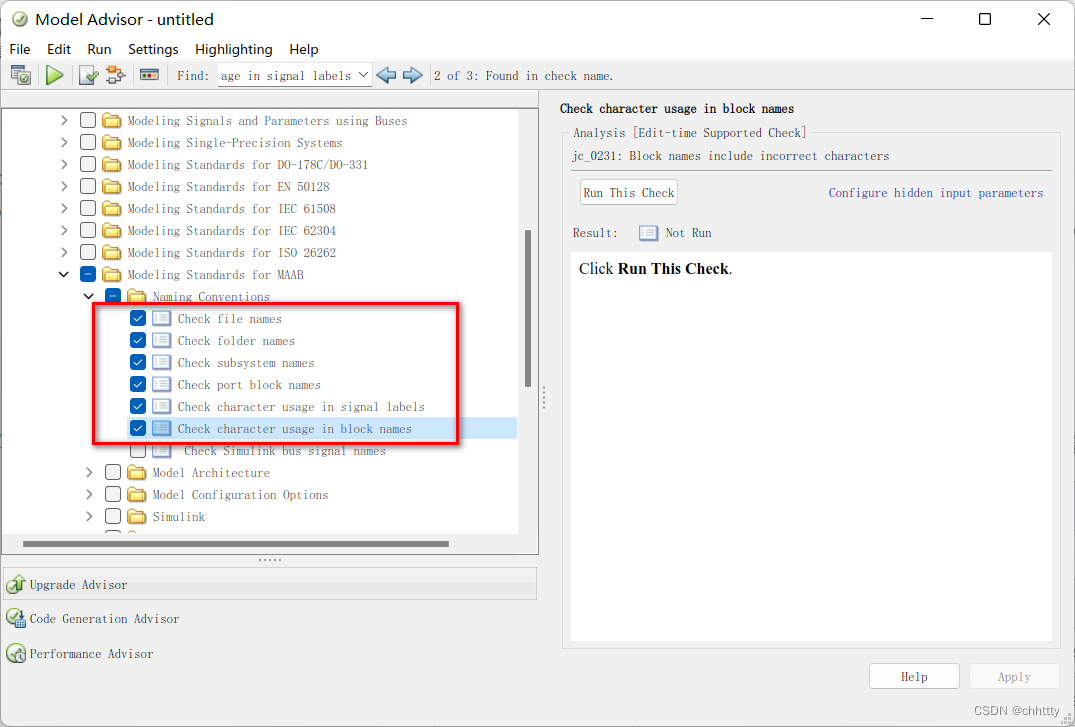Open the Help menu
1075x727 pixels.
[x=304, y=49]
